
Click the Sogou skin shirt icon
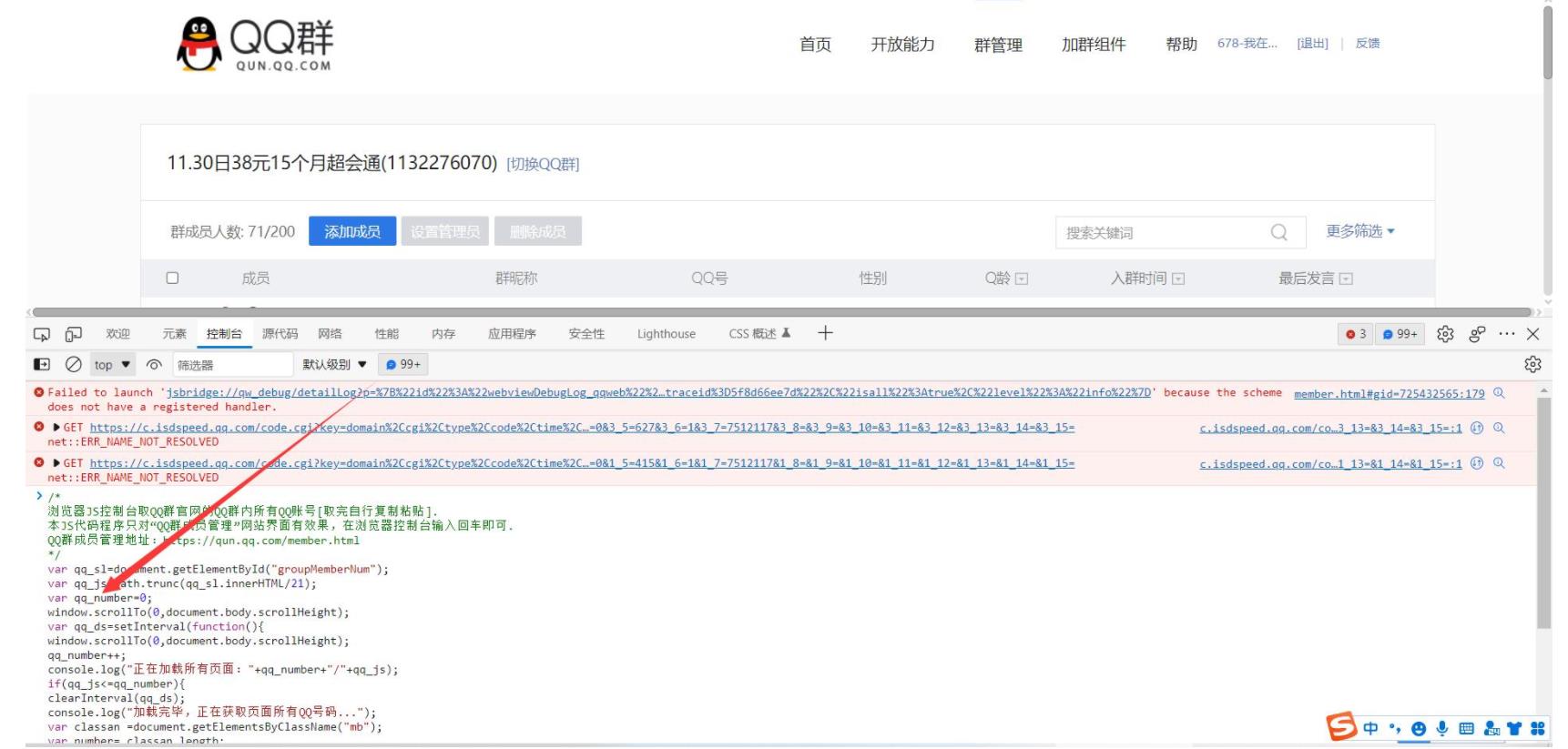click(x=1513, y=728)
